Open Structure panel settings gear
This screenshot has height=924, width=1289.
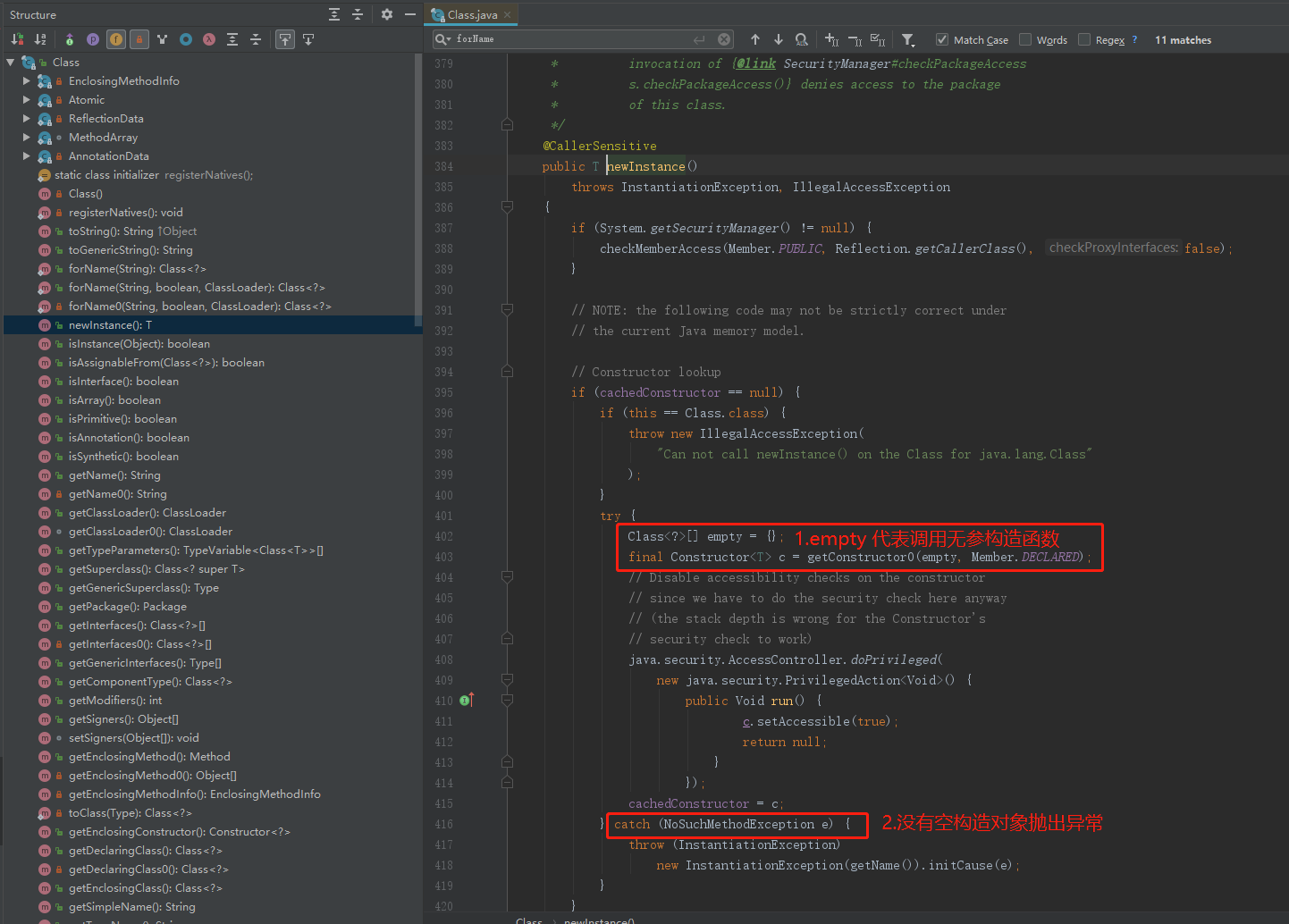pos(386,14)
